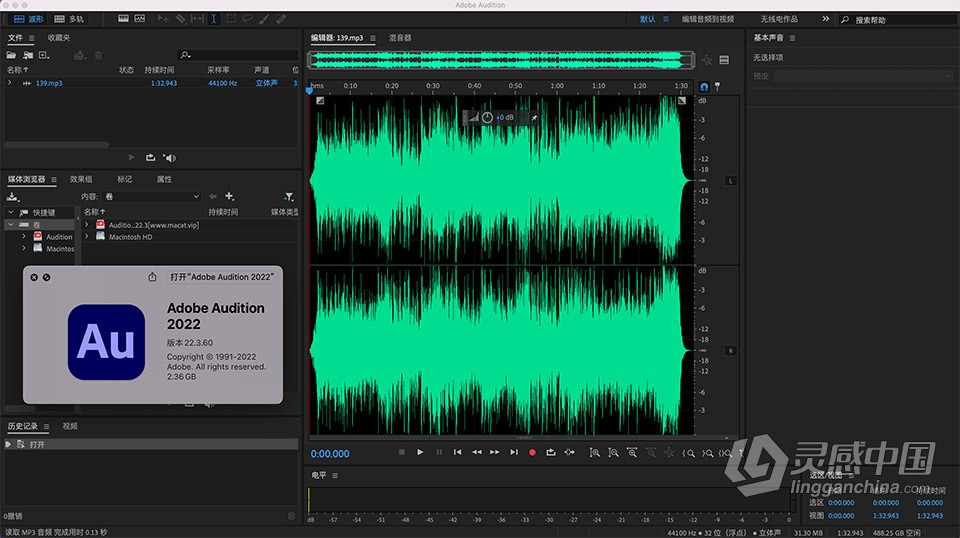Select the Paintbrush Selection tool

264,19
